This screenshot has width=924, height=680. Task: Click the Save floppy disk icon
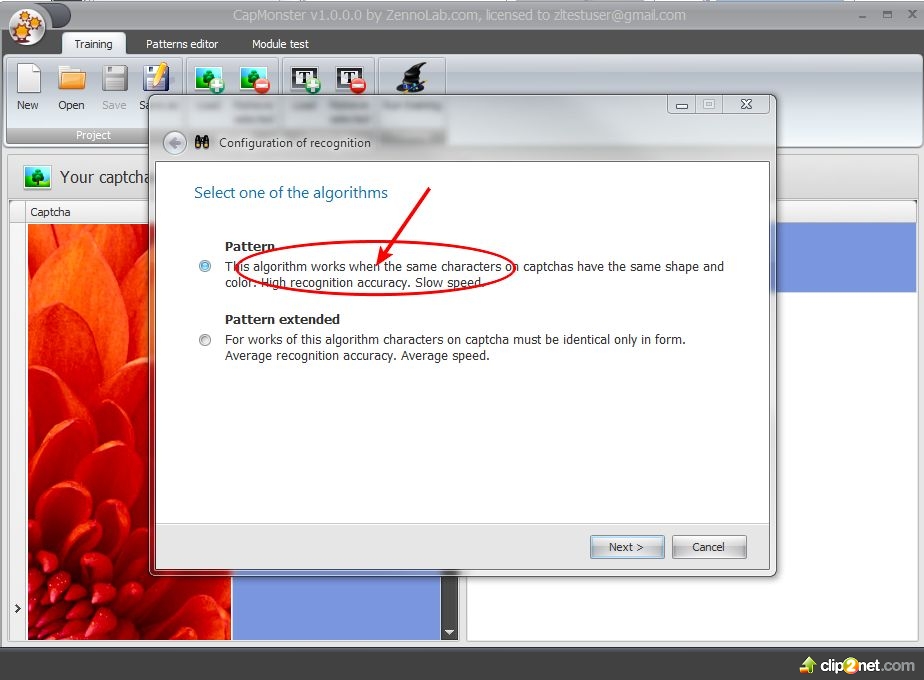(x=114, y=78)
